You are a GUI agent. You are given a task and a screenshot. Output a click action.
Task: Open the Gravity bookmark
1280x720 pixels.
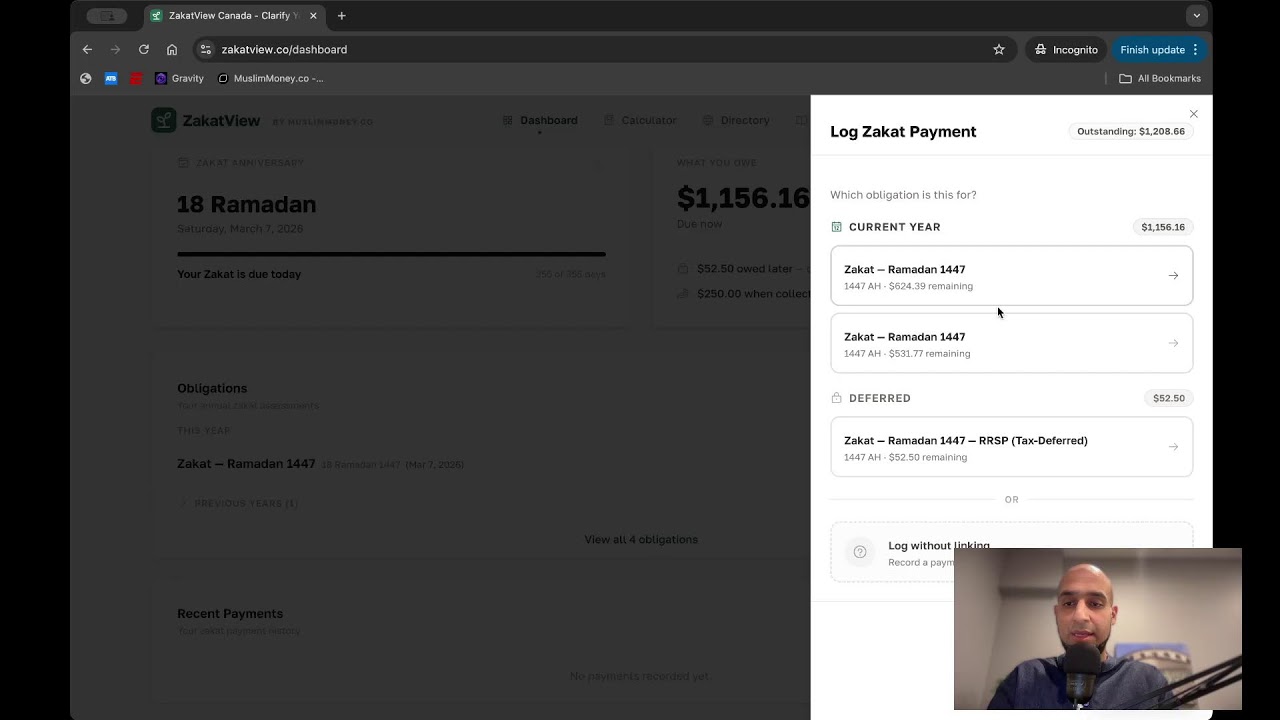(x=179, y=78)
